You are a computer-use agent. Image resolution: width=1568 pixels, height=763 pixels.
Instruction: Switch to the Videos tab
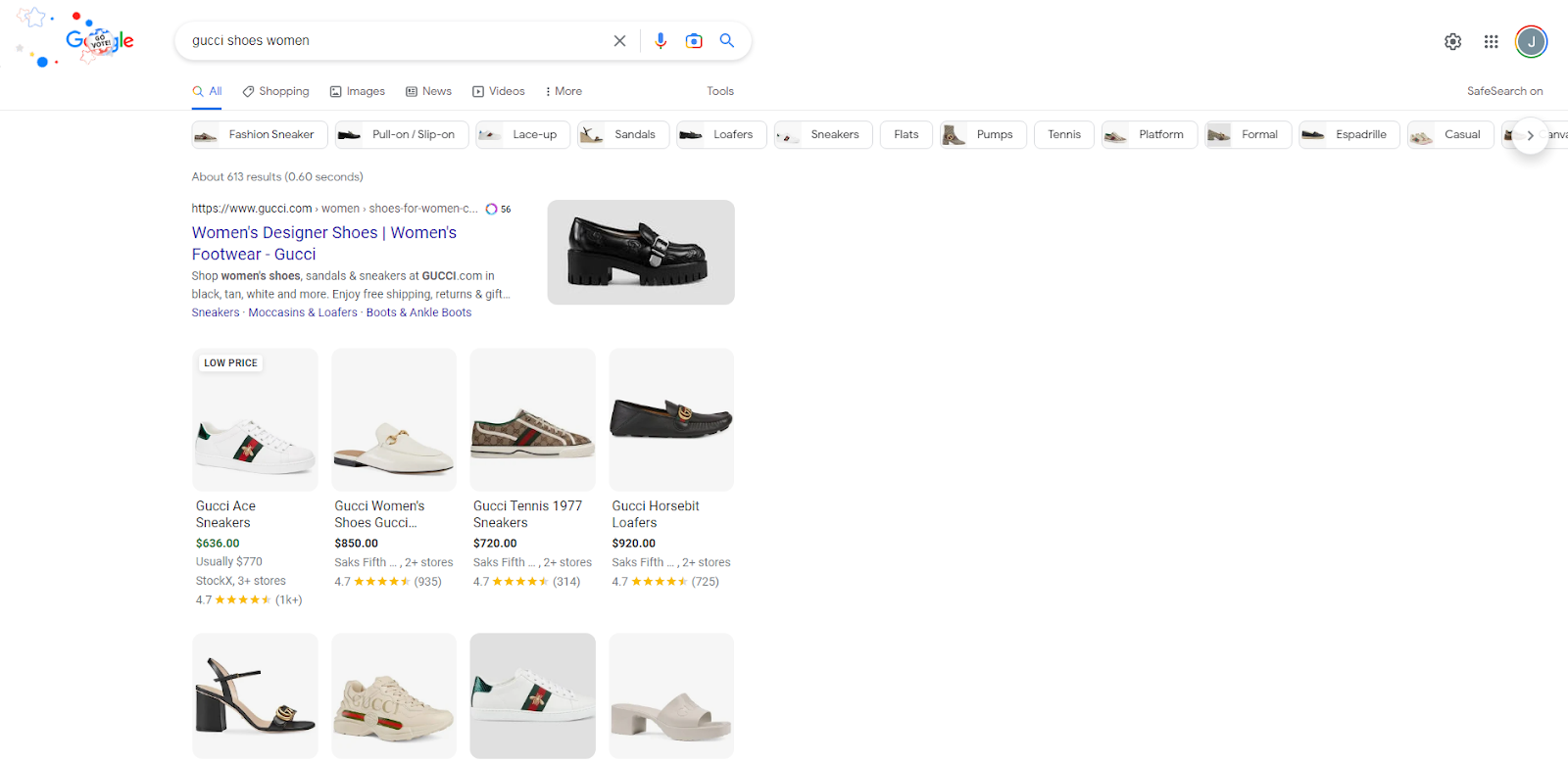(x=499, y=91)
